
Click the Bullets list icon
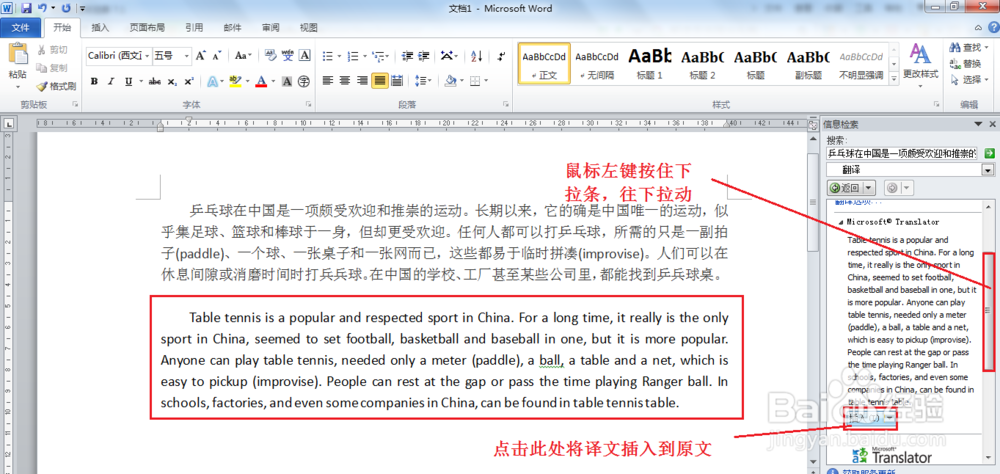[328, 56]
